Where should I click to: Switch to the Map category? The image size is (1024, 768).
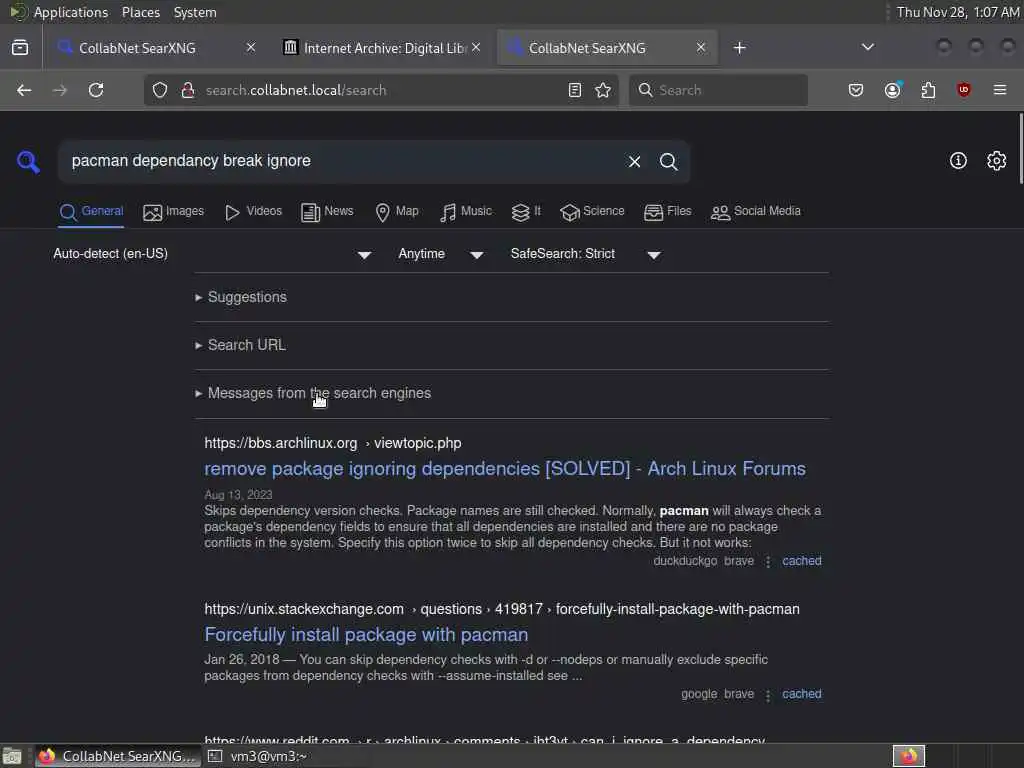[397, 212]
